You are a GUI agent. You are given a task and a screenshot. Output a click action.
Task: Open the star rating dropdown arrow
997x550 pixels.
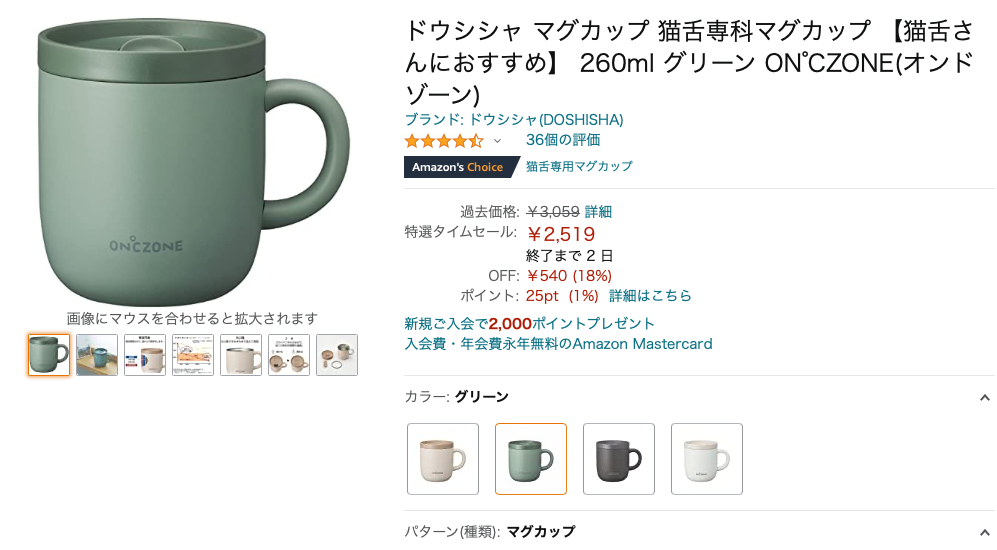pyautogui.click(x=497, y=141)
